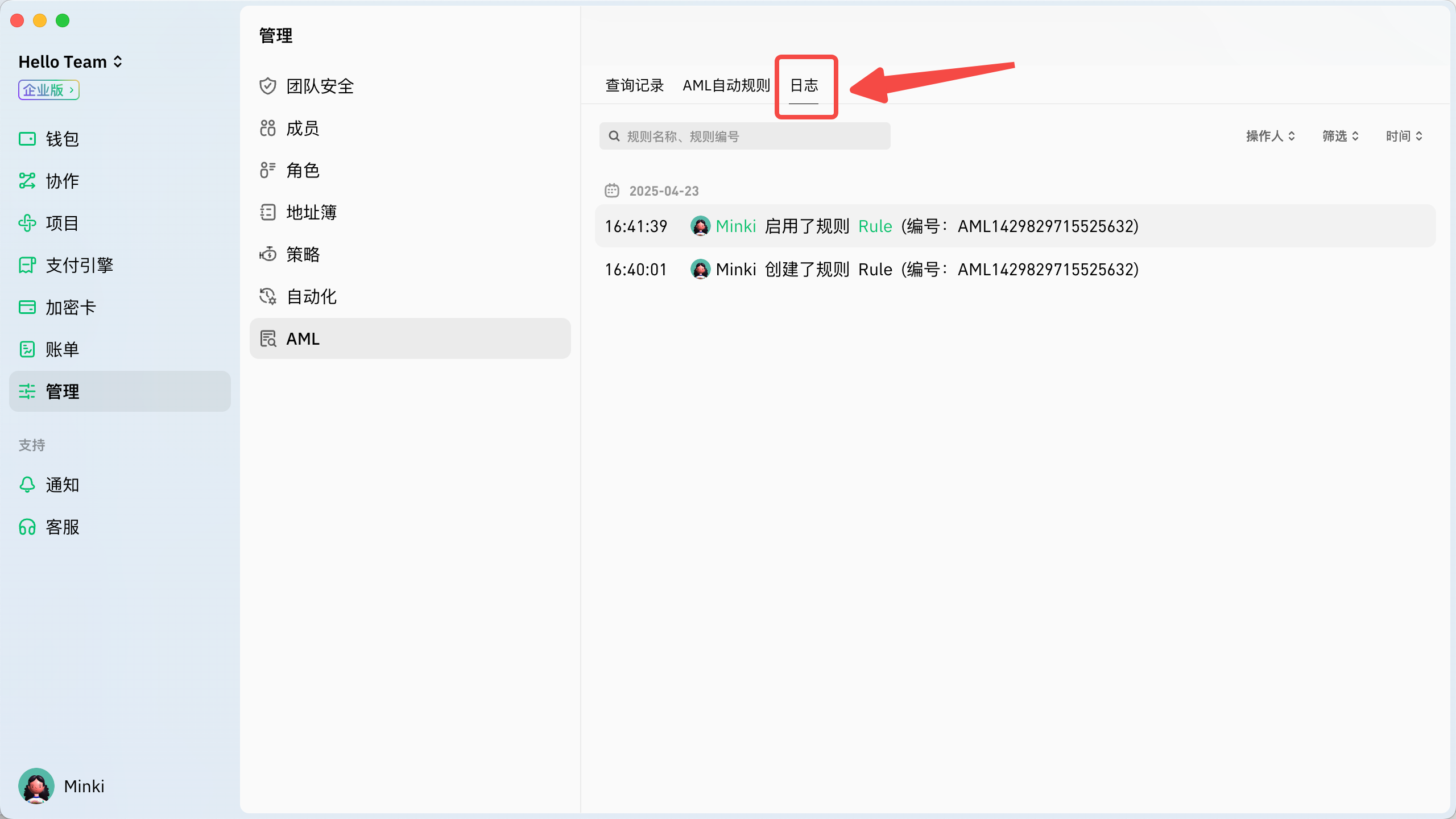1456x819 pixels.
Task: Click the green Rule link in log
Action: pyautogui.click(x=875, y=226)
